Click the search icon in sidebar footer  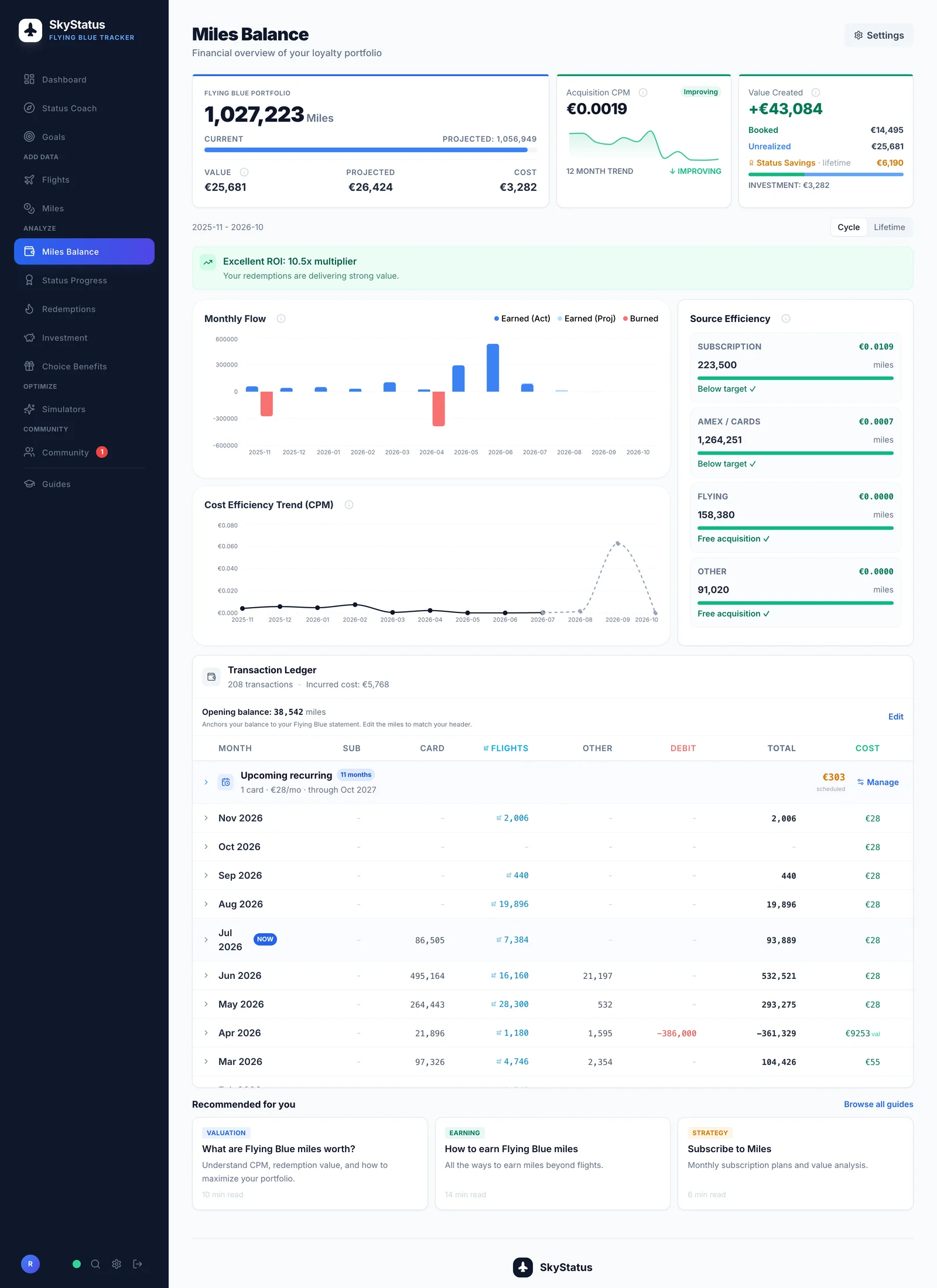pyautogui.click(x=95, y=1264)
